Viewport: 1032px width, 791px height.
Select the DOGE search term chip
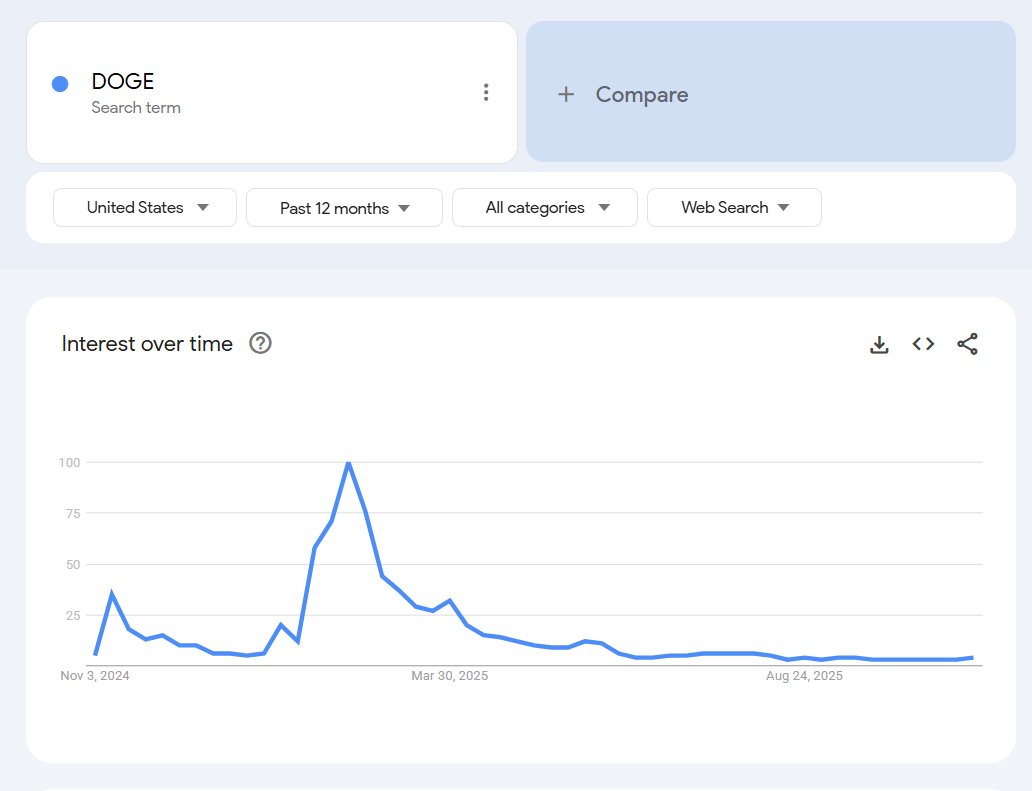tap(122, 81)
